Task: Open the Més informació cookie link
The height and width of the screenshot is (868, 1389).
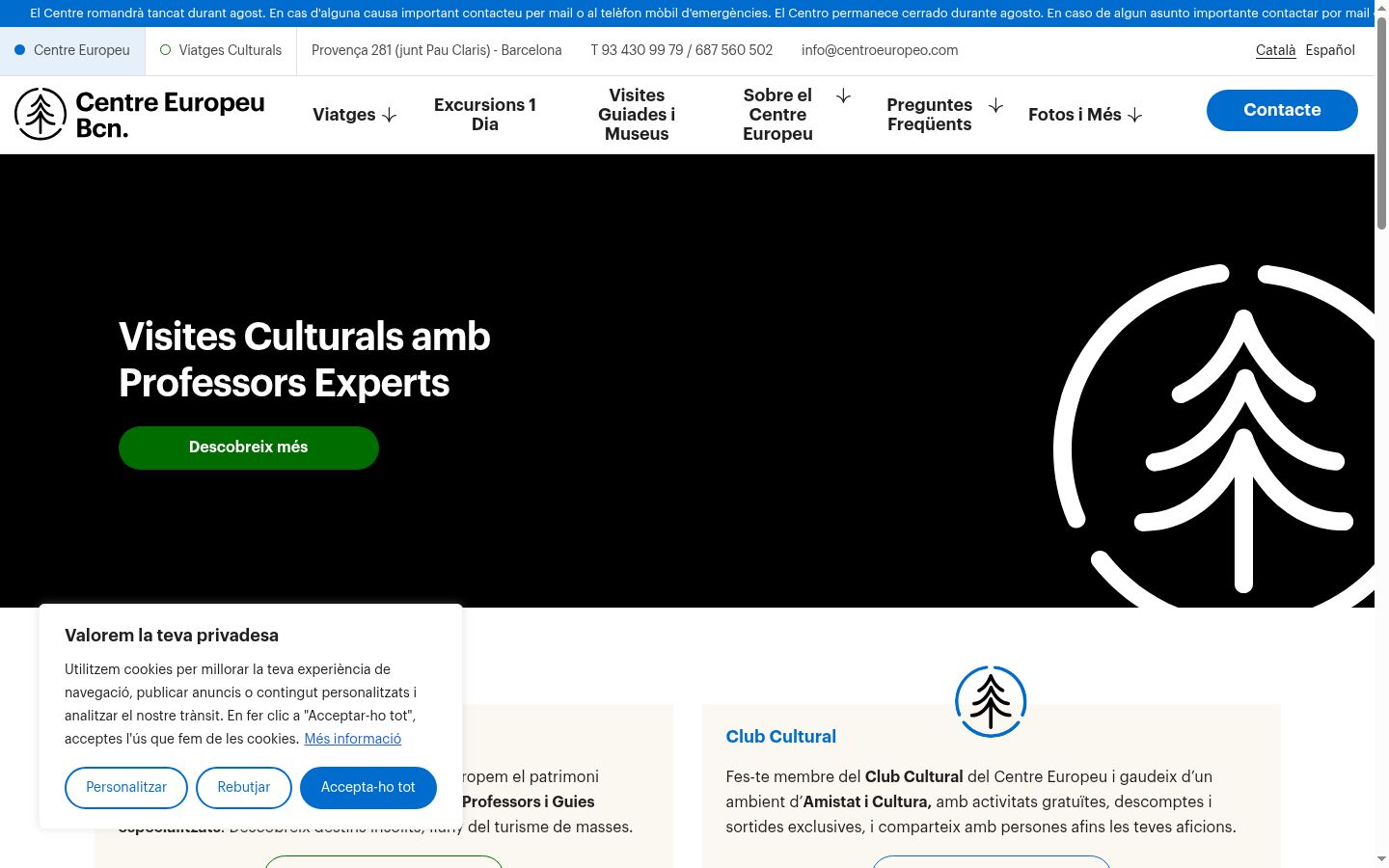Action: click(x=353, y=739)
